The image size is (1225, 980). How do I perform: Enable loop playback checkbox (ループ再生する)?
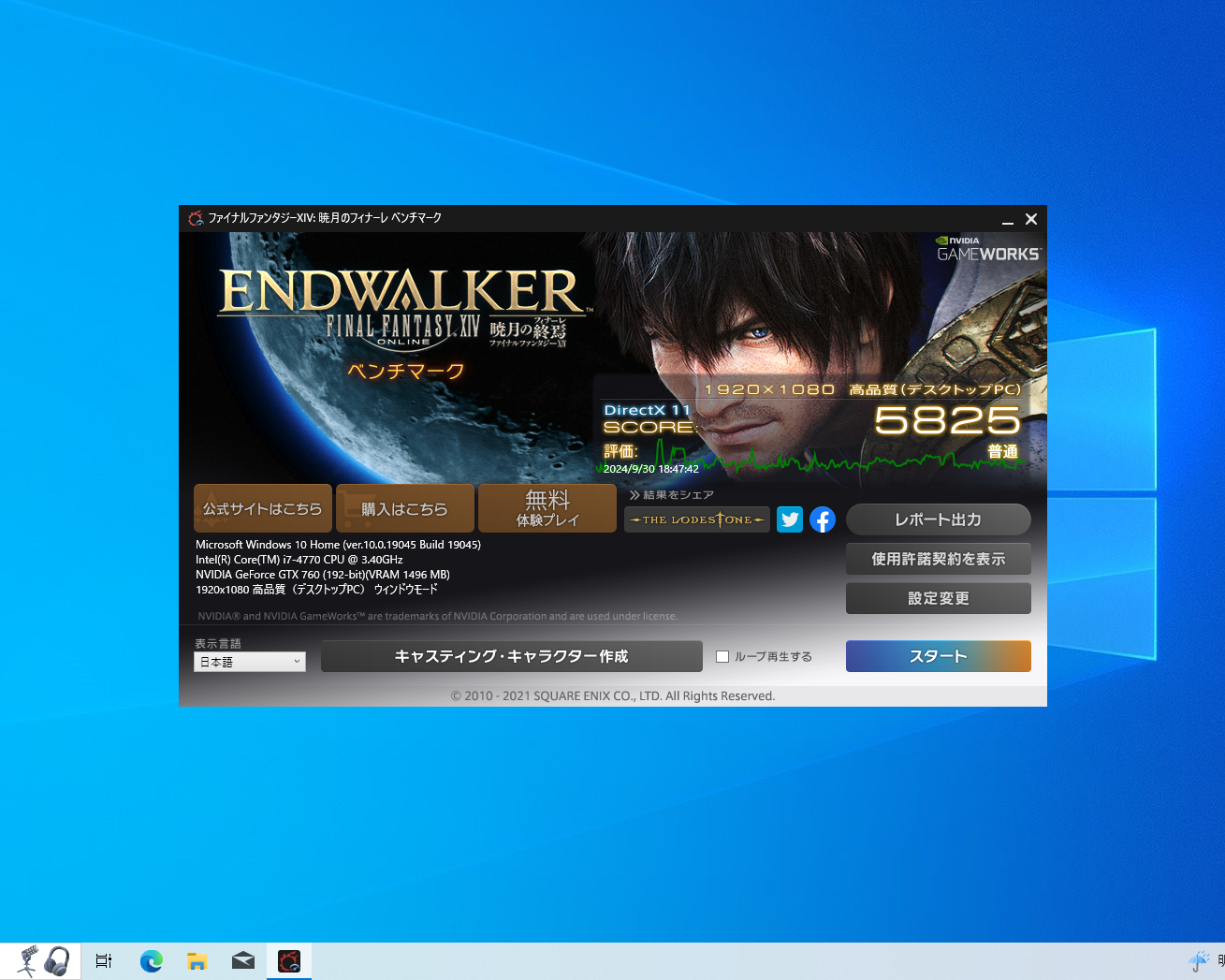point(722,657)
